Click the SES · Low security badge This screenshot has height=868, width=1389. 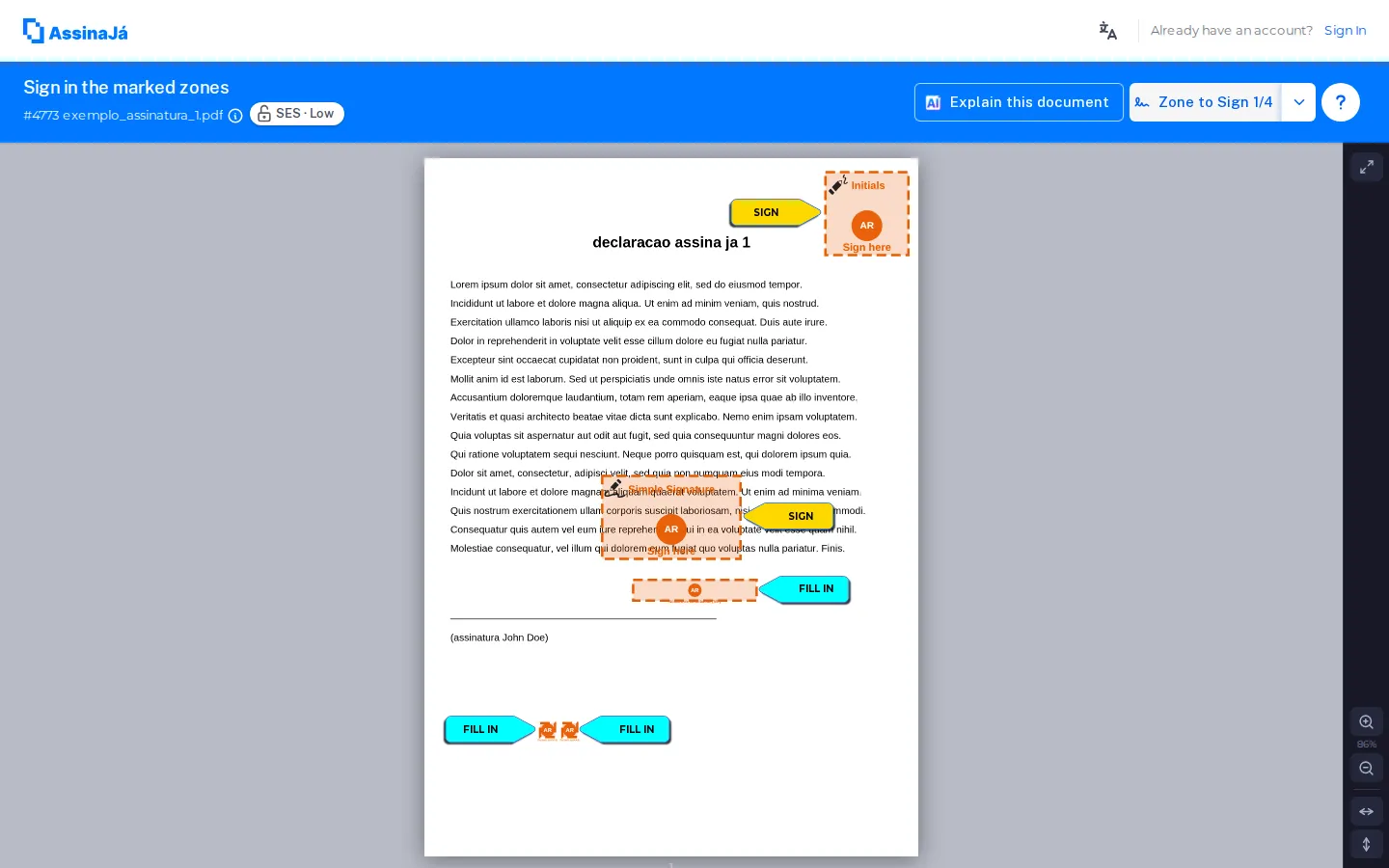[297, 114]
